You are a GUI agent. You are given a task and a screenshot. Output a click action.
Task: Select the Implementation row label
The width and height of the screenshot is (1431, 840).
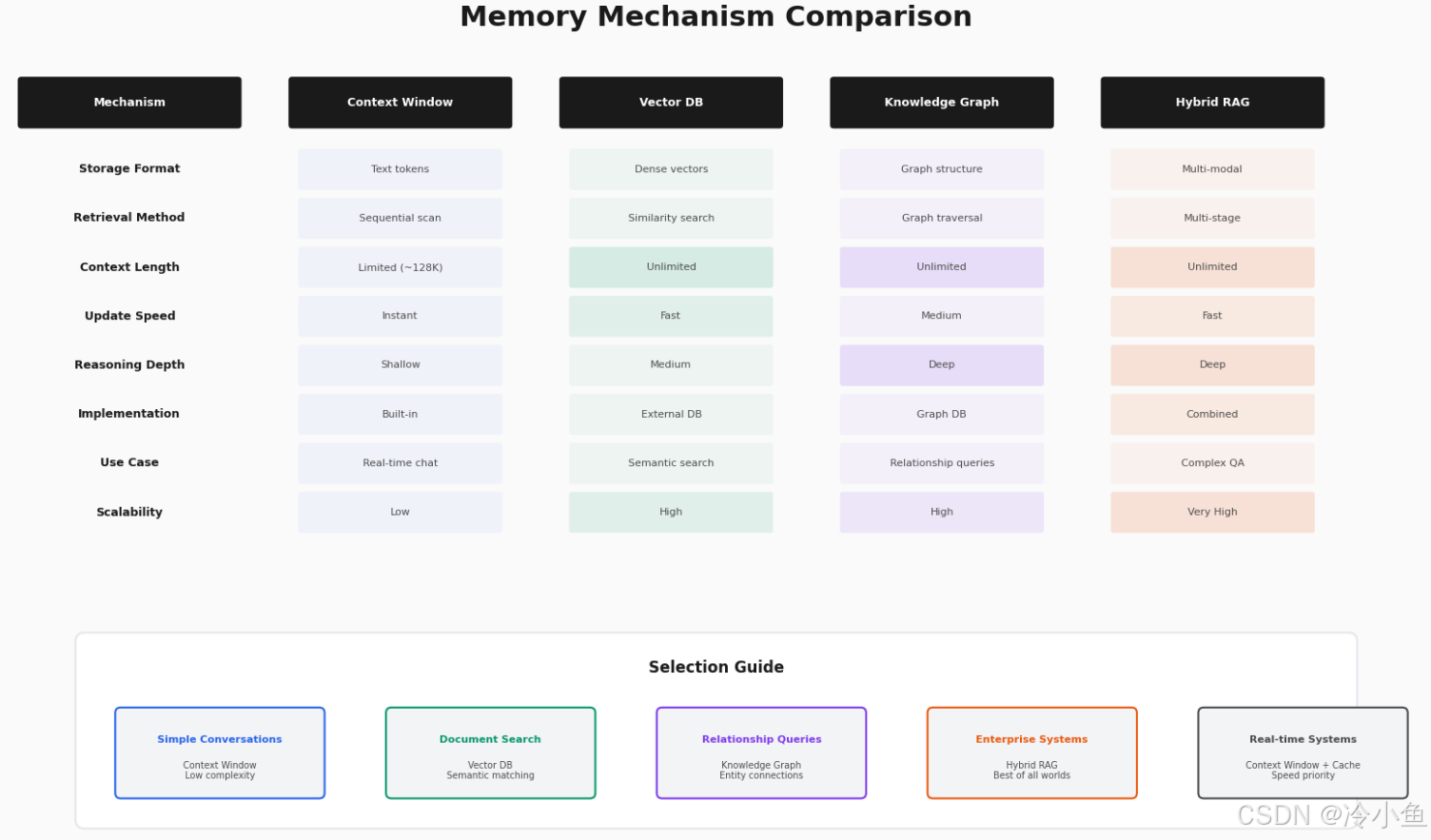click(x=128, y=414)
